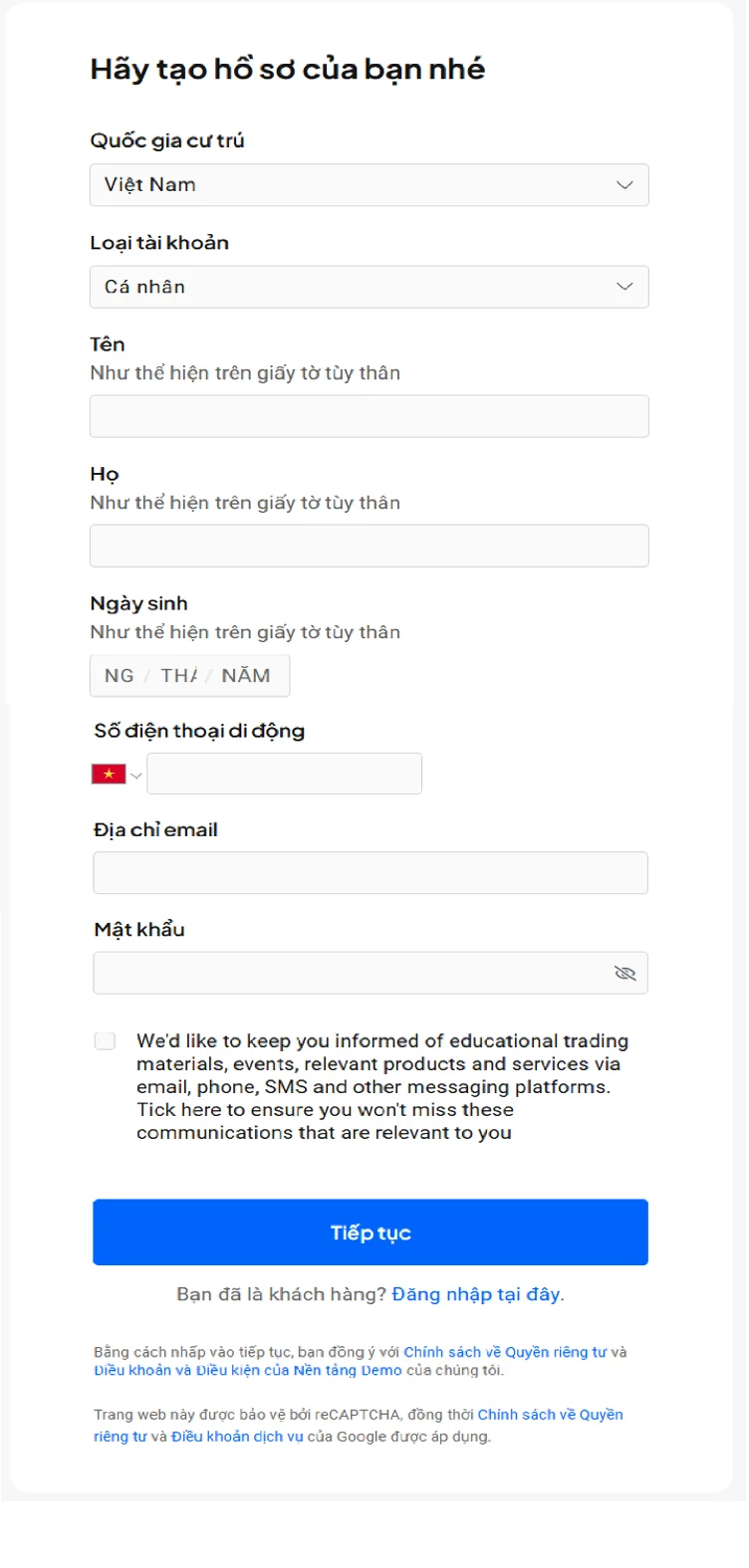Image resolution: width=749 pixels, height=1568 pixels.
Task: Open Google Chính sách về Quyền link
Action: [x=550, y=1415]
